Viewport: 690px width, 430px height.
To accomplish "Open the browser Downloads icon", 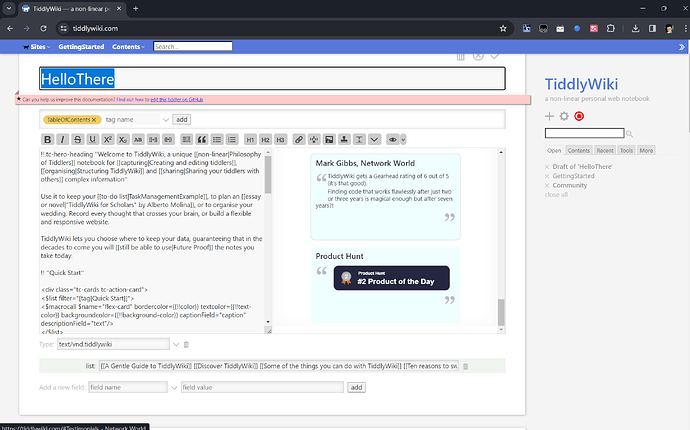I will [x=635, y=29].
